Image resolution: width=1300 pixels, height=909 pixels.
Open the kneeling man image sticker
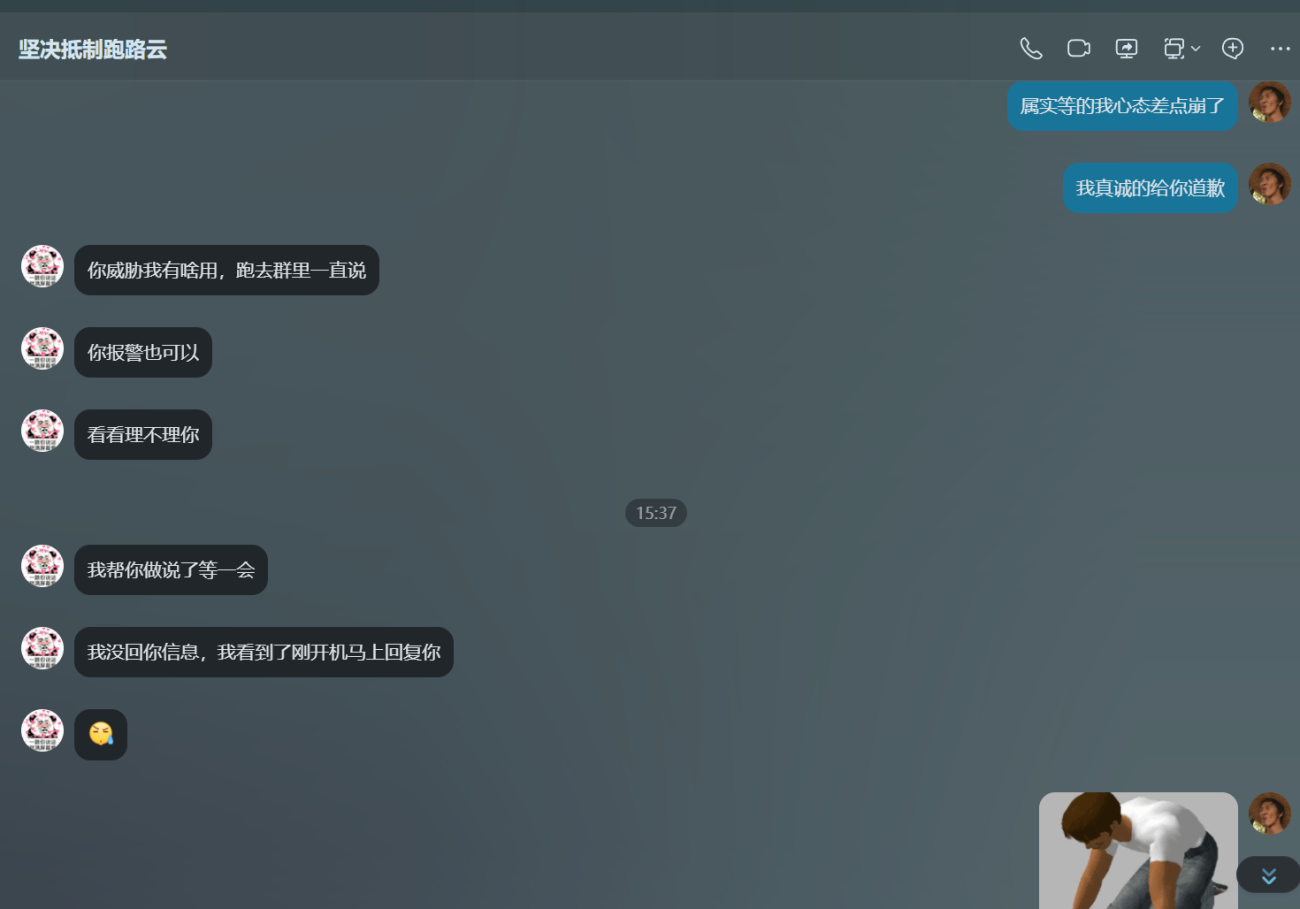pos(1138,850)
